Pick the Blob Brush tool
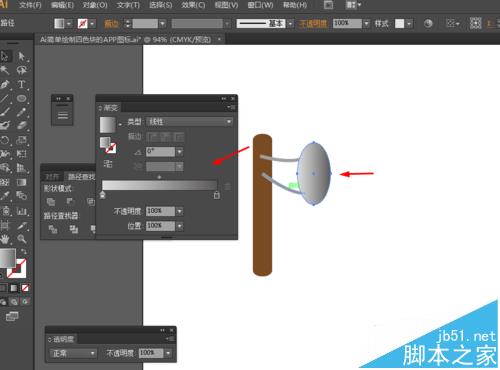The width and height of the screenshot is (500, 370). pos(5,126)
